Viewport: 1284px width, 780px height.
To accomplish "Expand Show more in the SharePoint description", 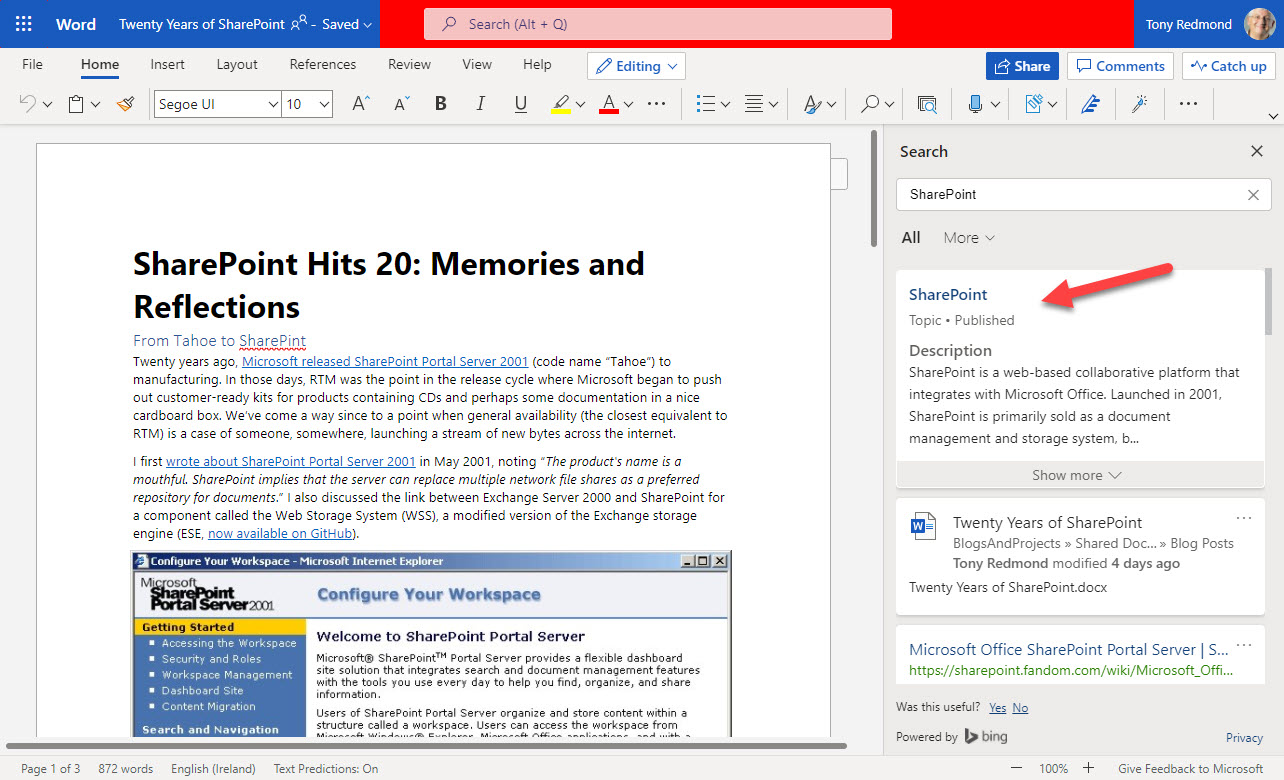I will [x=1079, y=474].
